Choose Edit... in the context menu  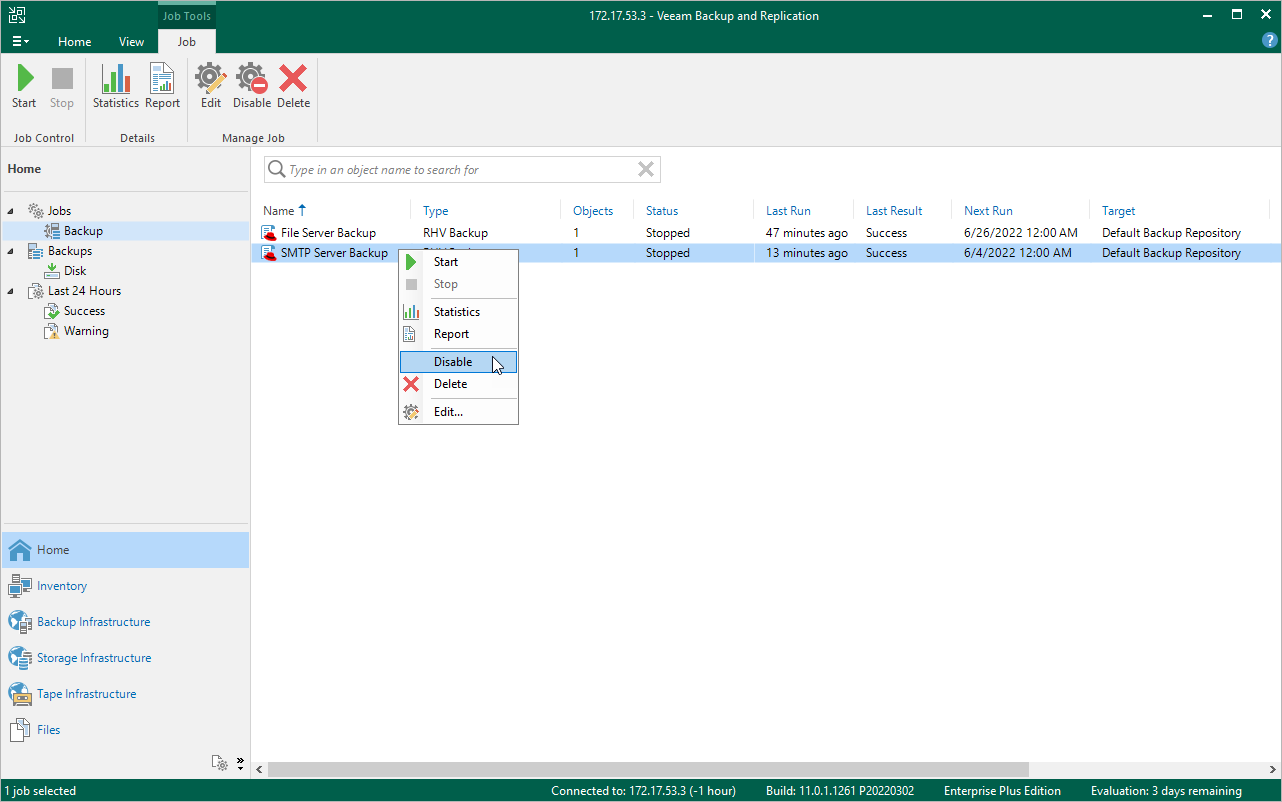(458, 412)
